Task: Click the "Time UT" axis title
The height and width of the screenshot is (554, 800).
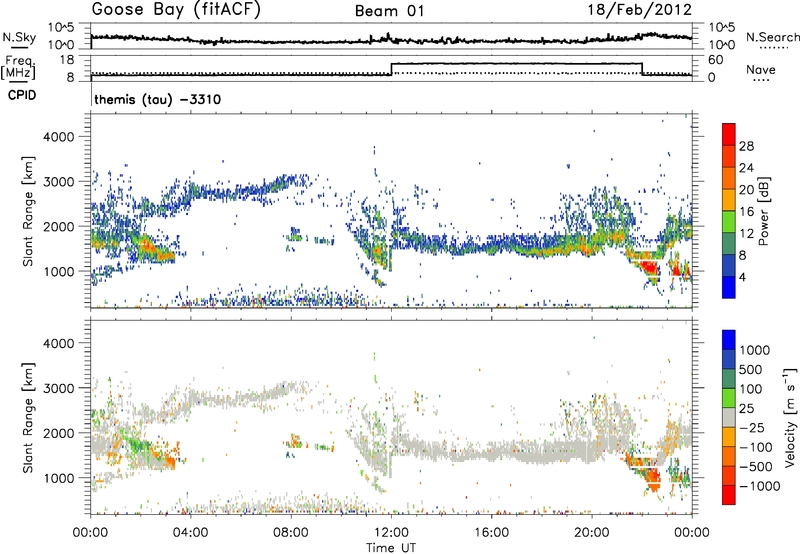Action: (391, 548)
